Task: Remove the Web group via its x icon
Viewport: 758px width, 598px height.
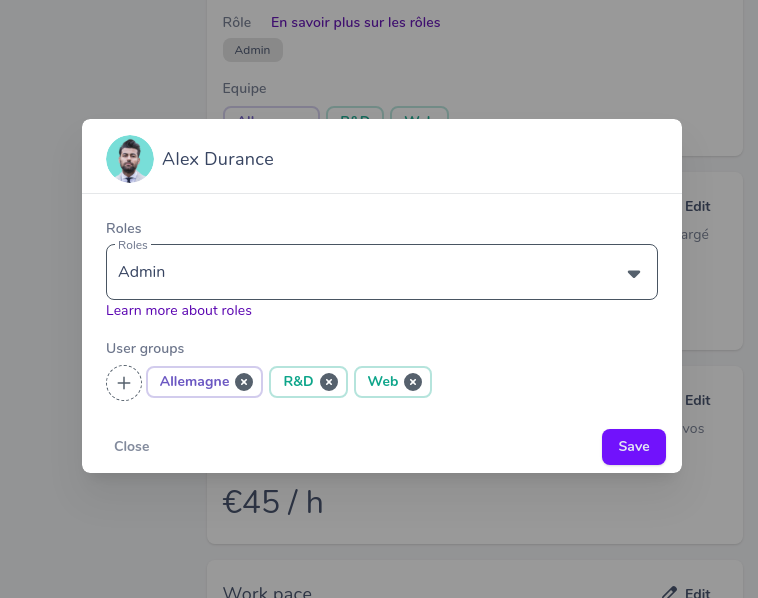Action: click(413, 382)
